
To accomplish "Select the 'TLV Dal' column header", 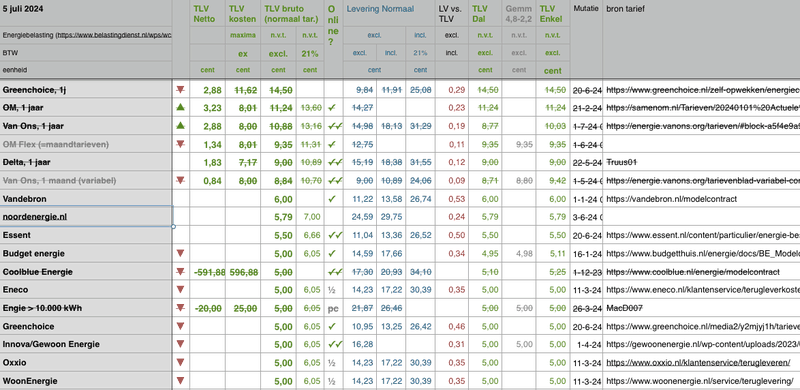I will tap(485, 14).
